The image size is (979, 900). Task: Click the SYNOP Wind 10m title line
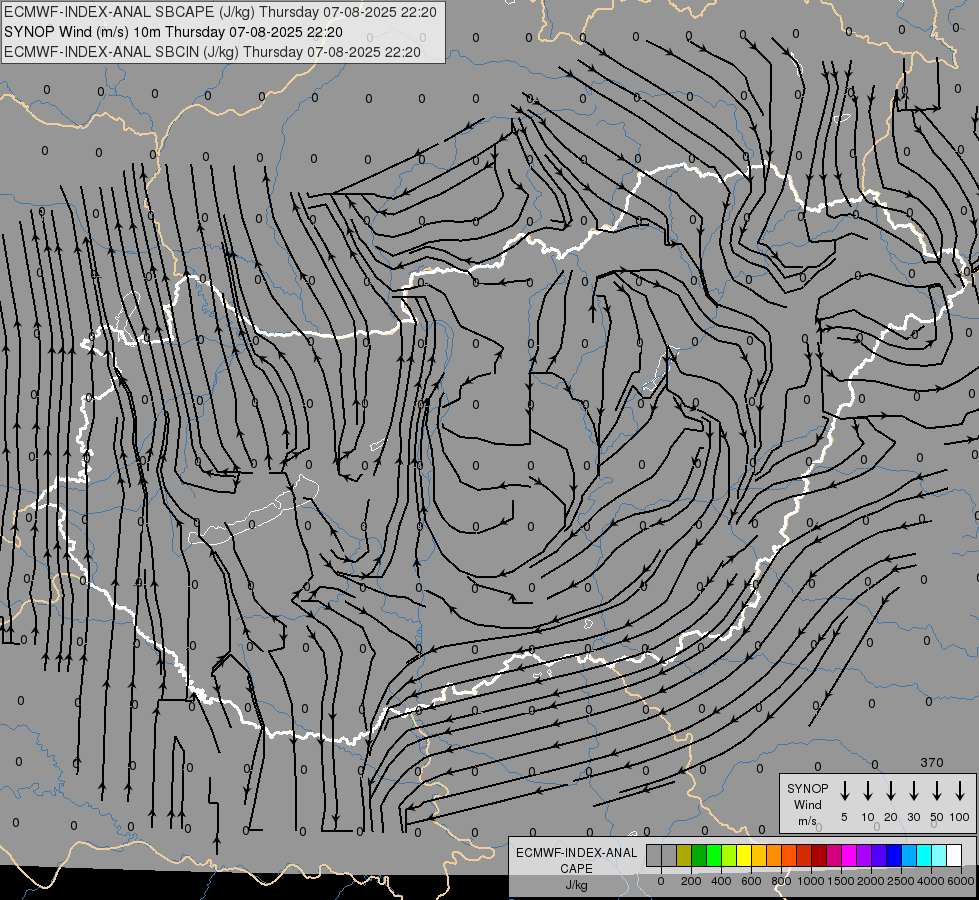pyautogui.click(x=173, y=32)
